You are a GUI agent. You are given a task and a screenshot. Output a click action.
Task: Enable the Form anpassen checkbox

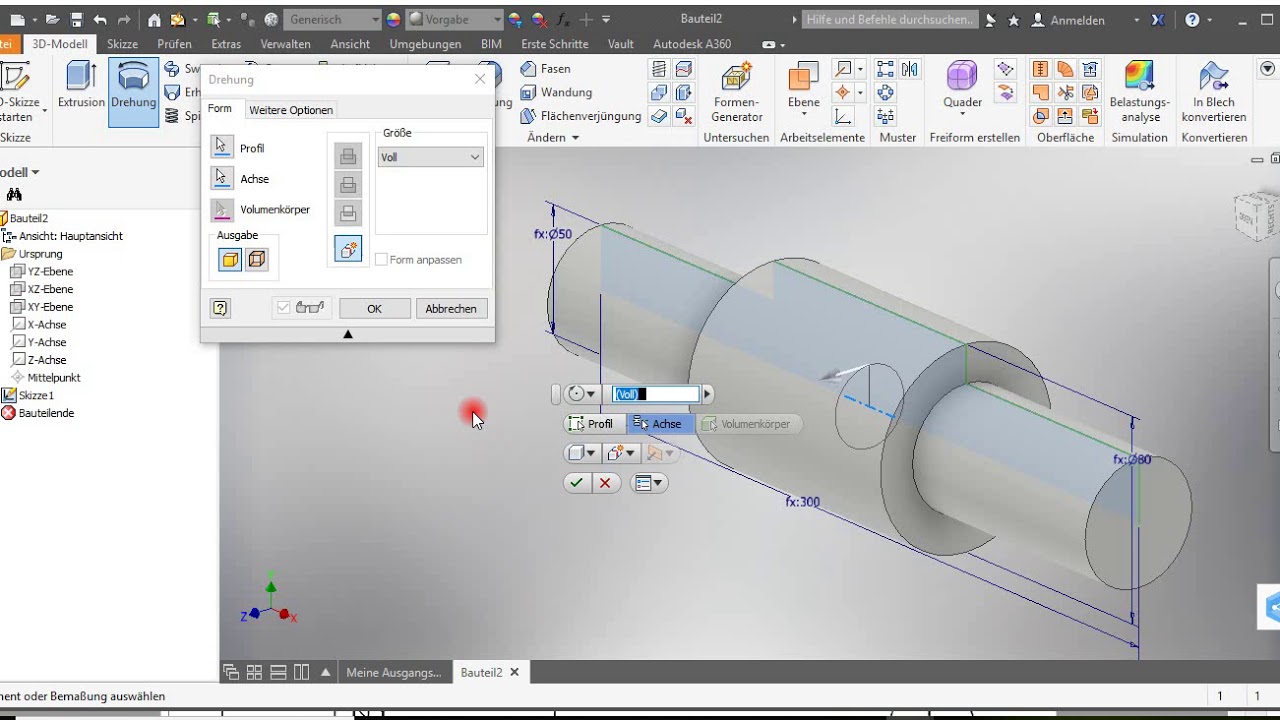[x=381, y=259]
